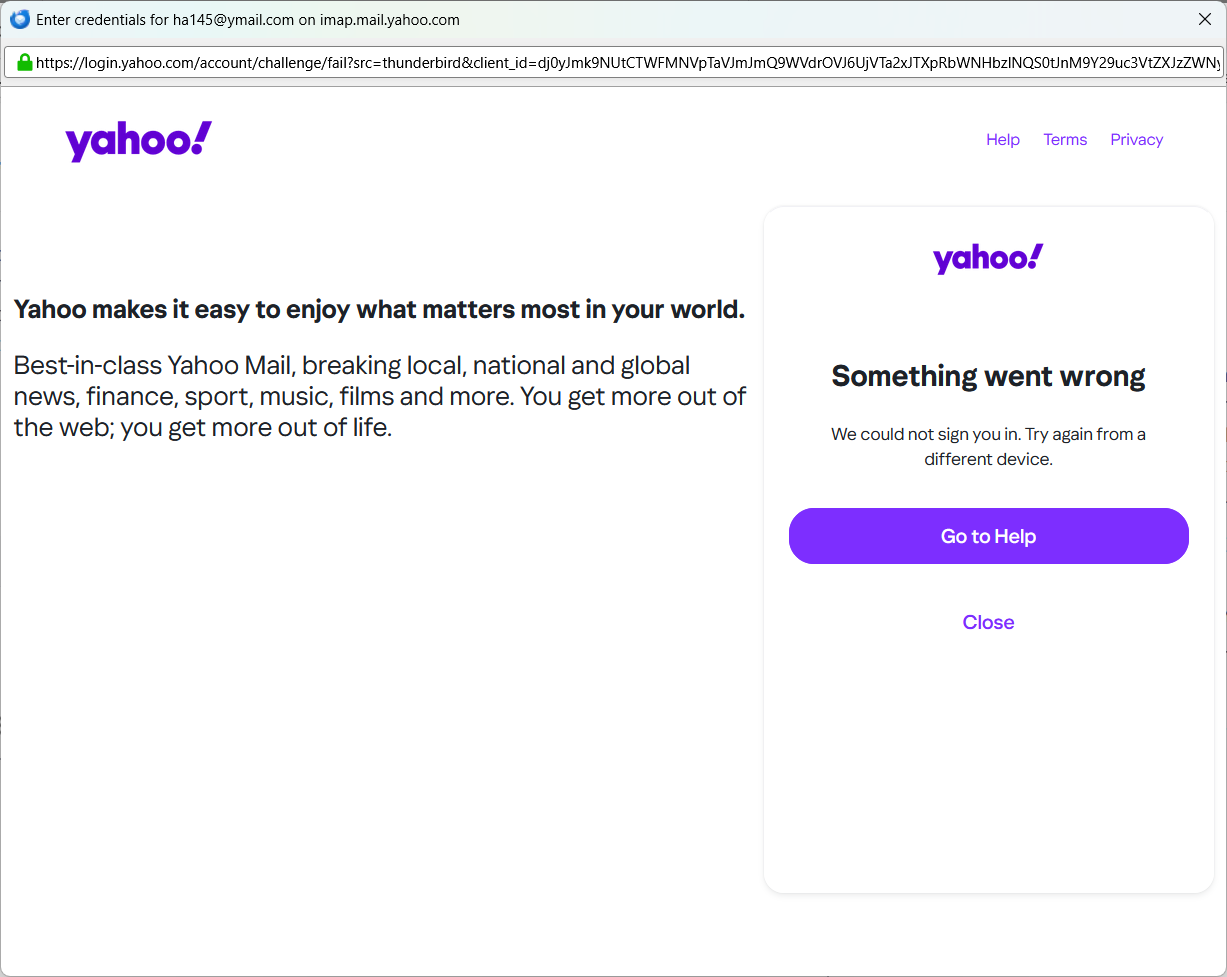This screenshot has height=977, width=1227.
Task: Click the Thunderbird icon in title bar
Action: tap(20, 19)
